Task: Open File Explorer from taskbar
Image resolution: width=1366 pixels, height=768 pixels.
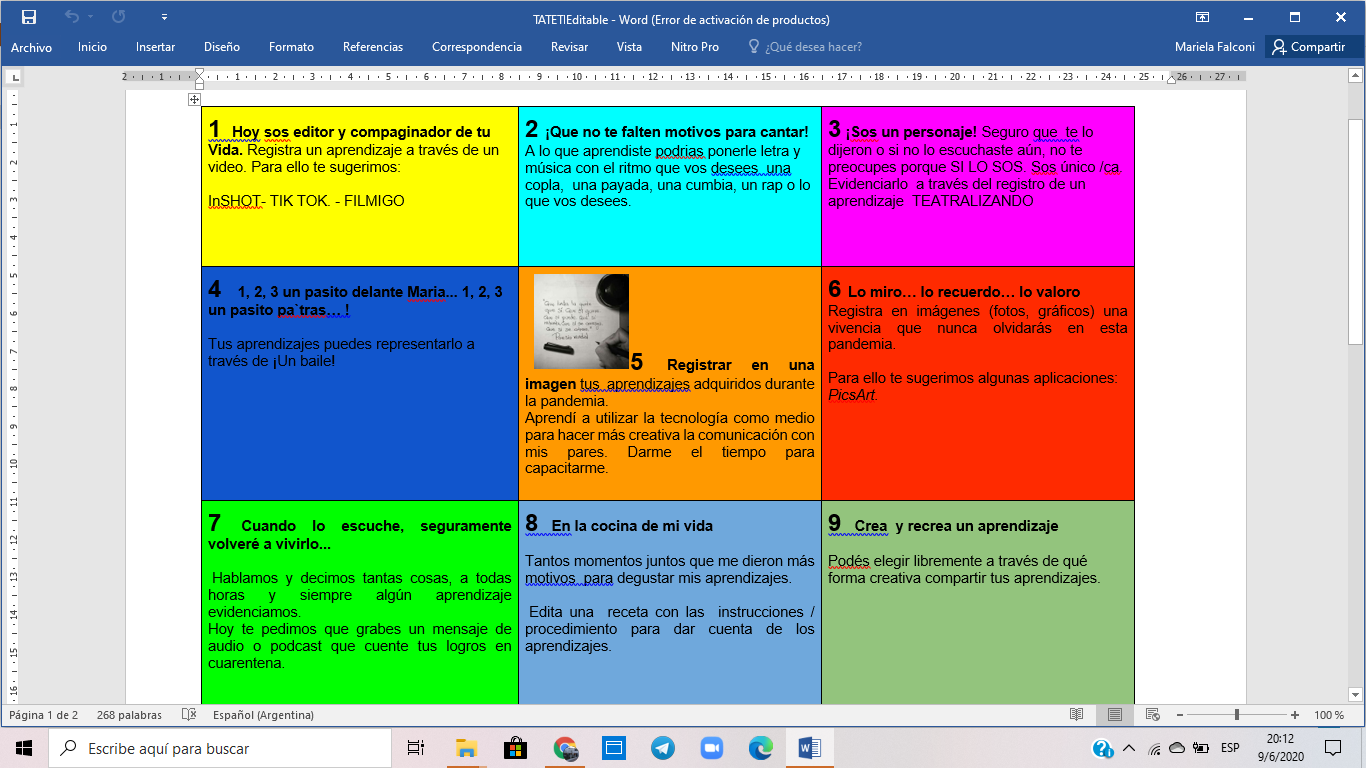Action: click(x=466, y=748)
